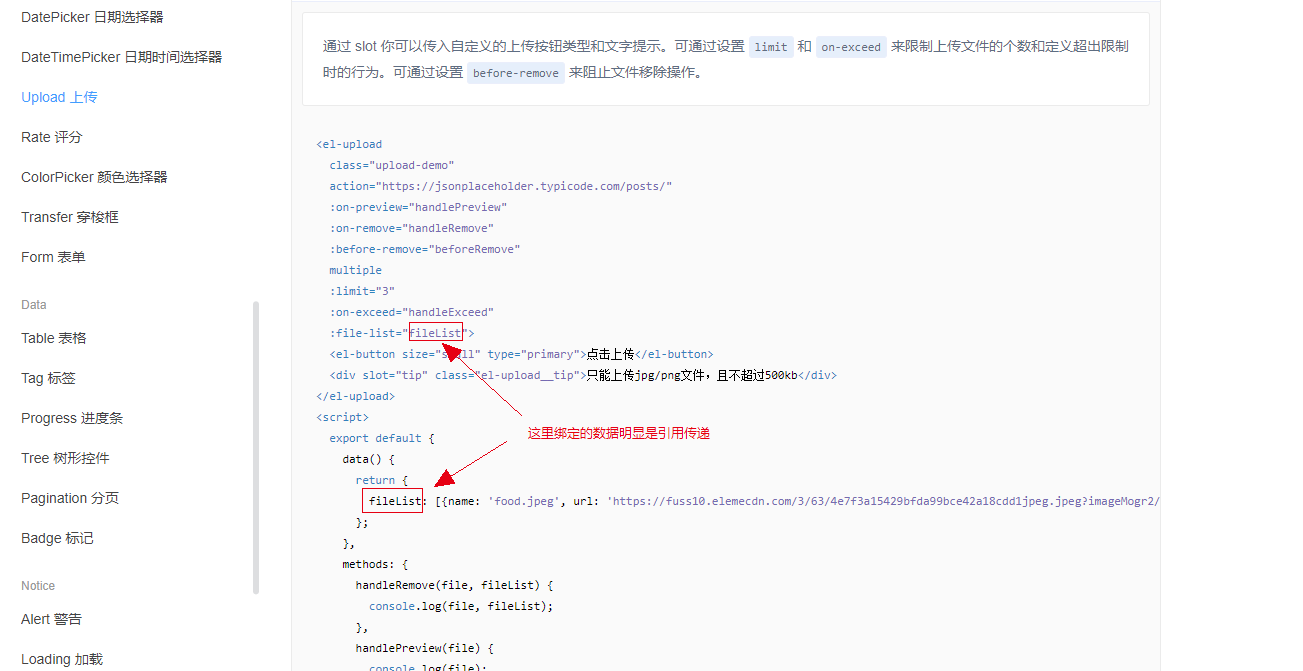Click the 'on-exceed' inline code tag
Image resolution: width=1303 pixels, height=671 pixels.
coord(851,47)
